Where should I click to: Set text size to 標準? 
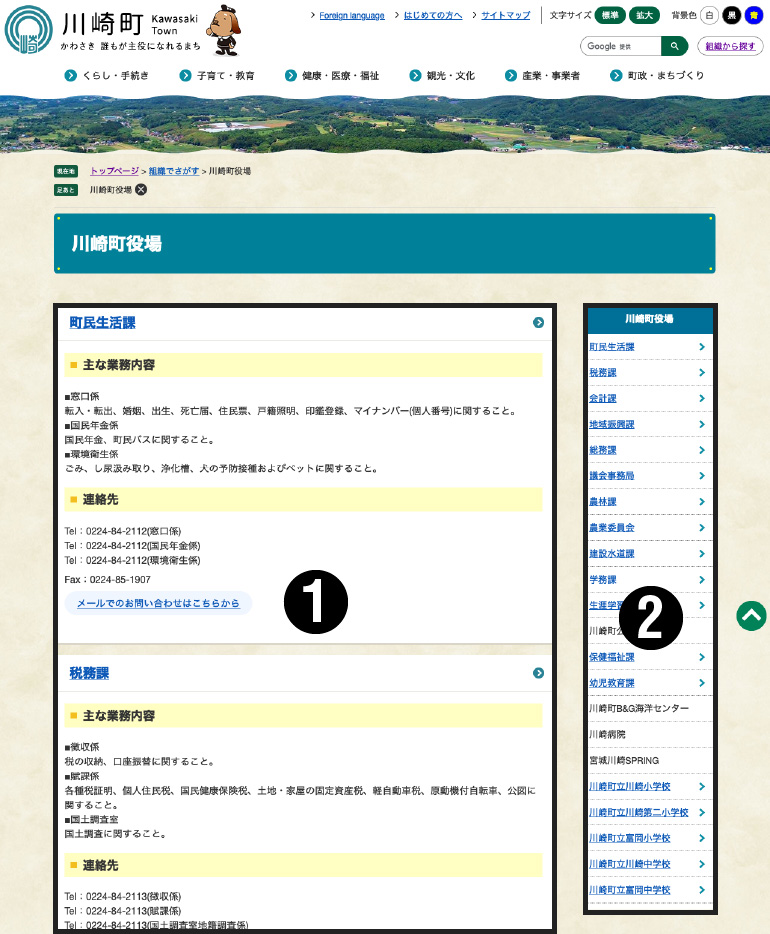[610, 15]
